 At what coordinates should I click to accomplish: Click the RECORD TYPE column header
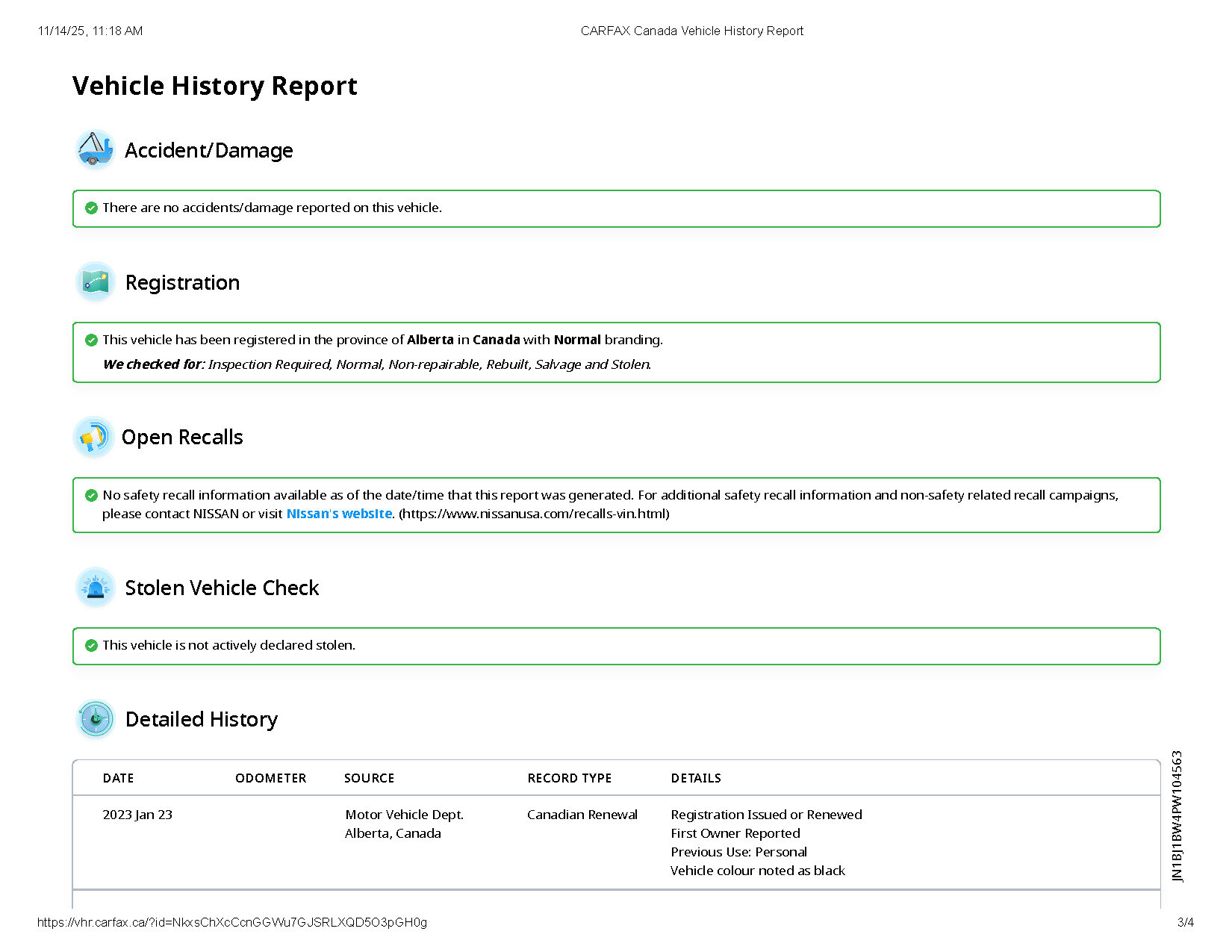569,778
